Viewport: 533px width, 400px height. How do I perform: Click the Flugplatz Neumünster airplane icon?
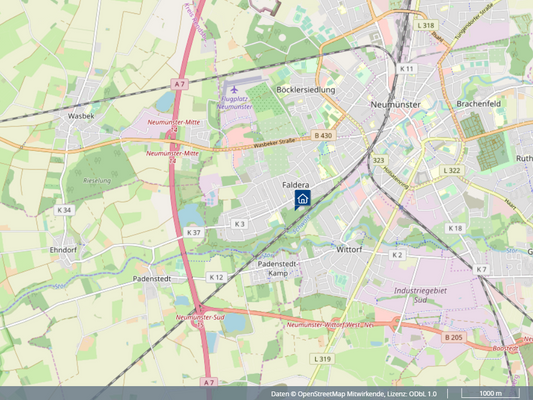tap(234, 90)
